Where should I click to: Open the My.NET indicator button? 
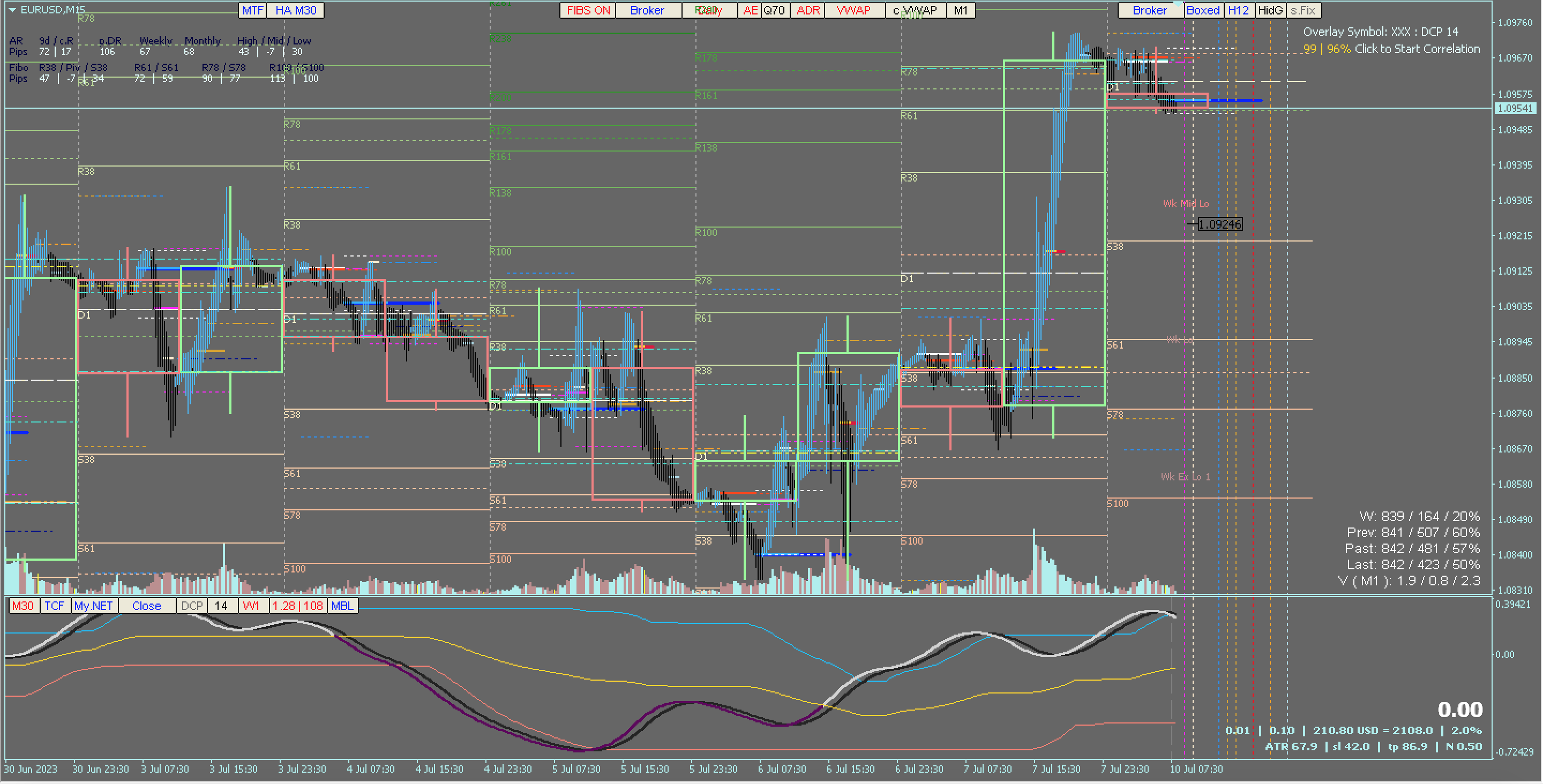click(93, 606)
